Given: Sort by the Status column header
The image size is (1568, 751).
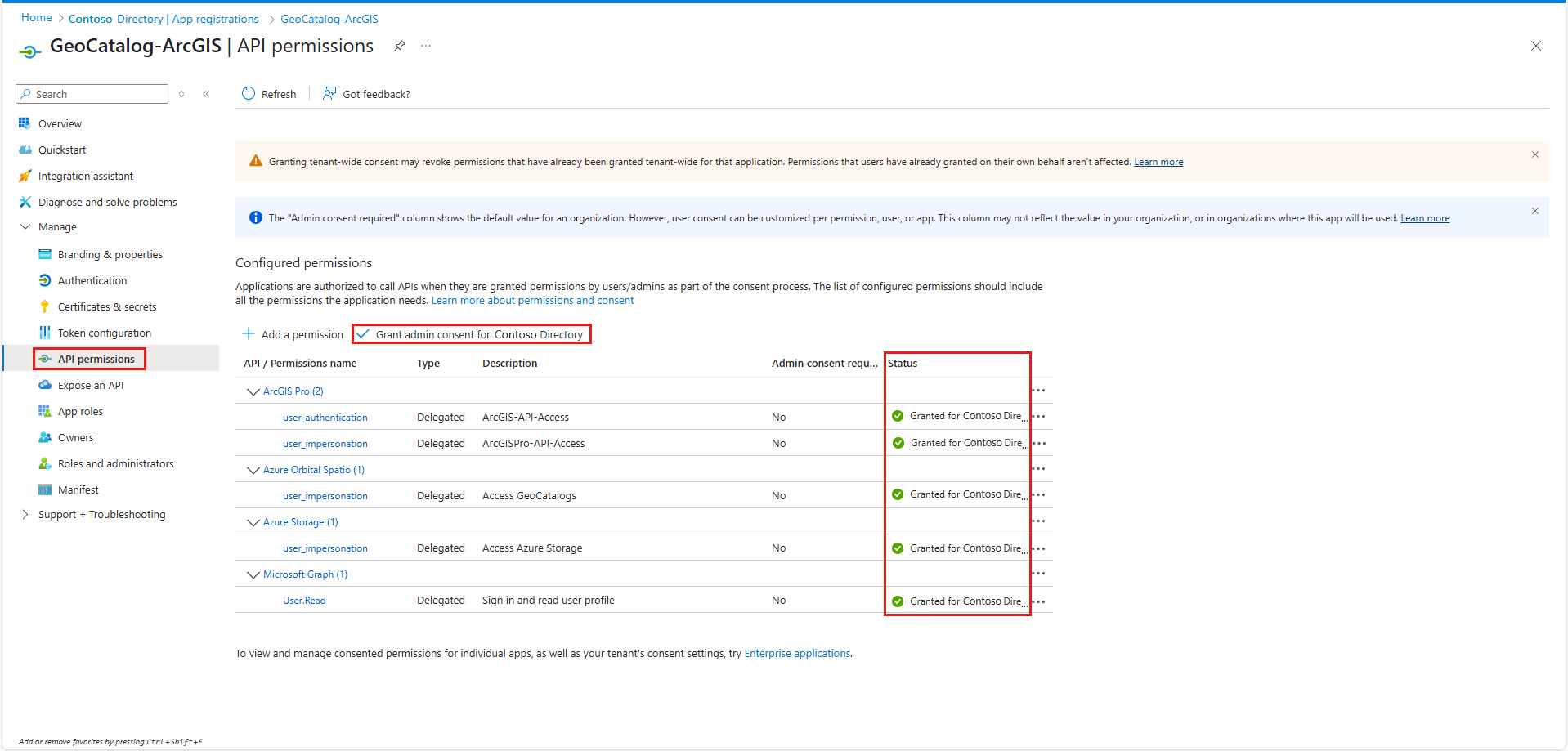Looking at the screenshot, I should click(903, 363).
